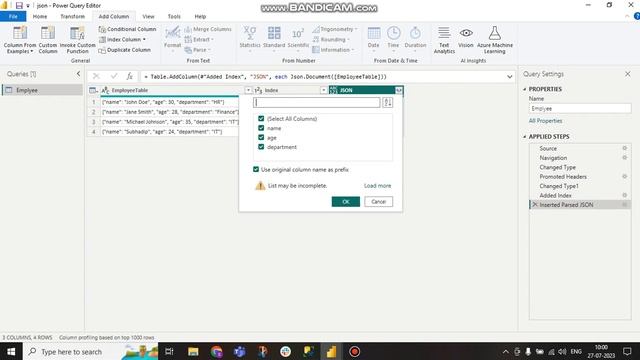Uncheck the age column checkbox
Viewport: 640px width, 360px height.
click(261, 137)
